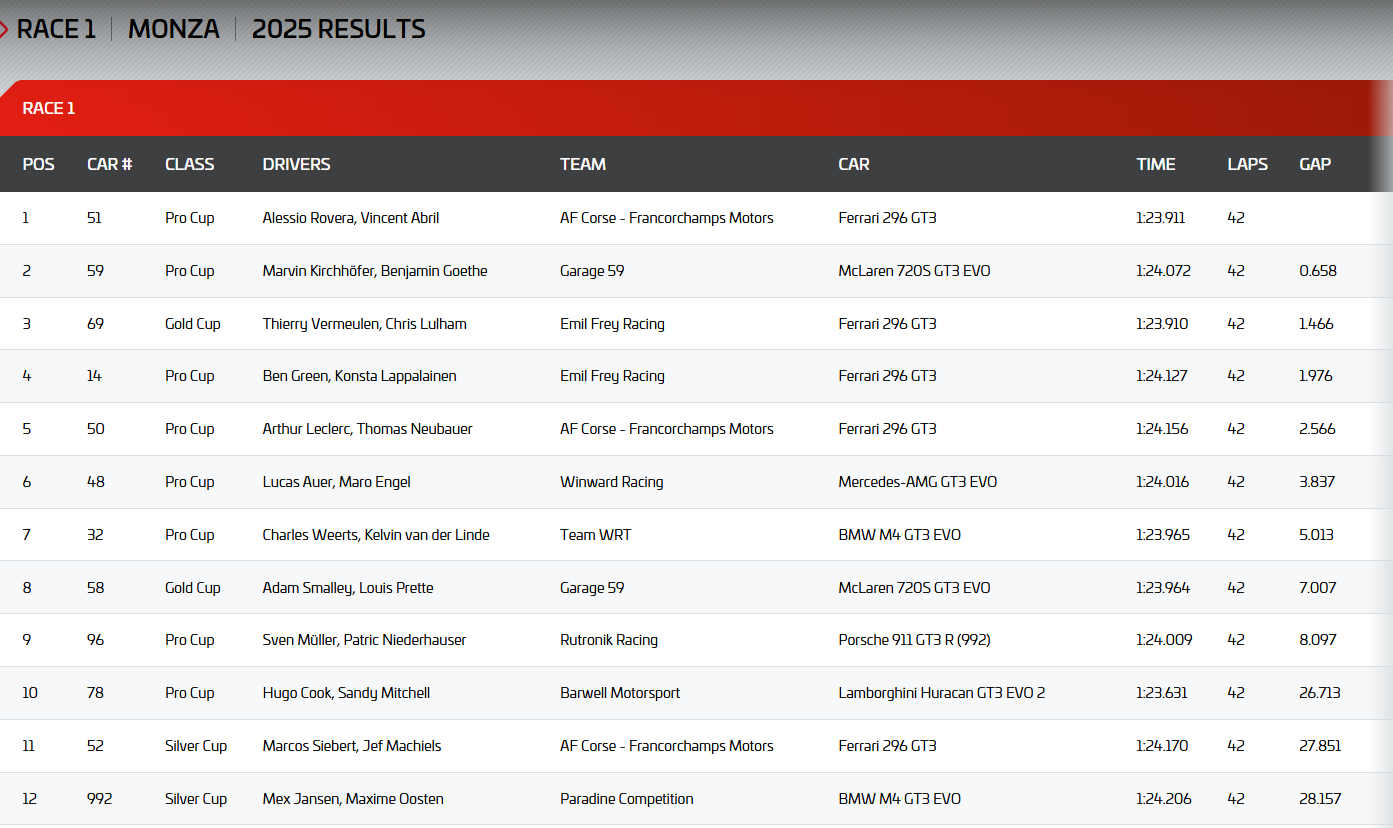This screenshot has height=828, width=1393.
Task: Click drivers Charles Weerts, Kelvin van der Linde
Action: pos(376,535)
